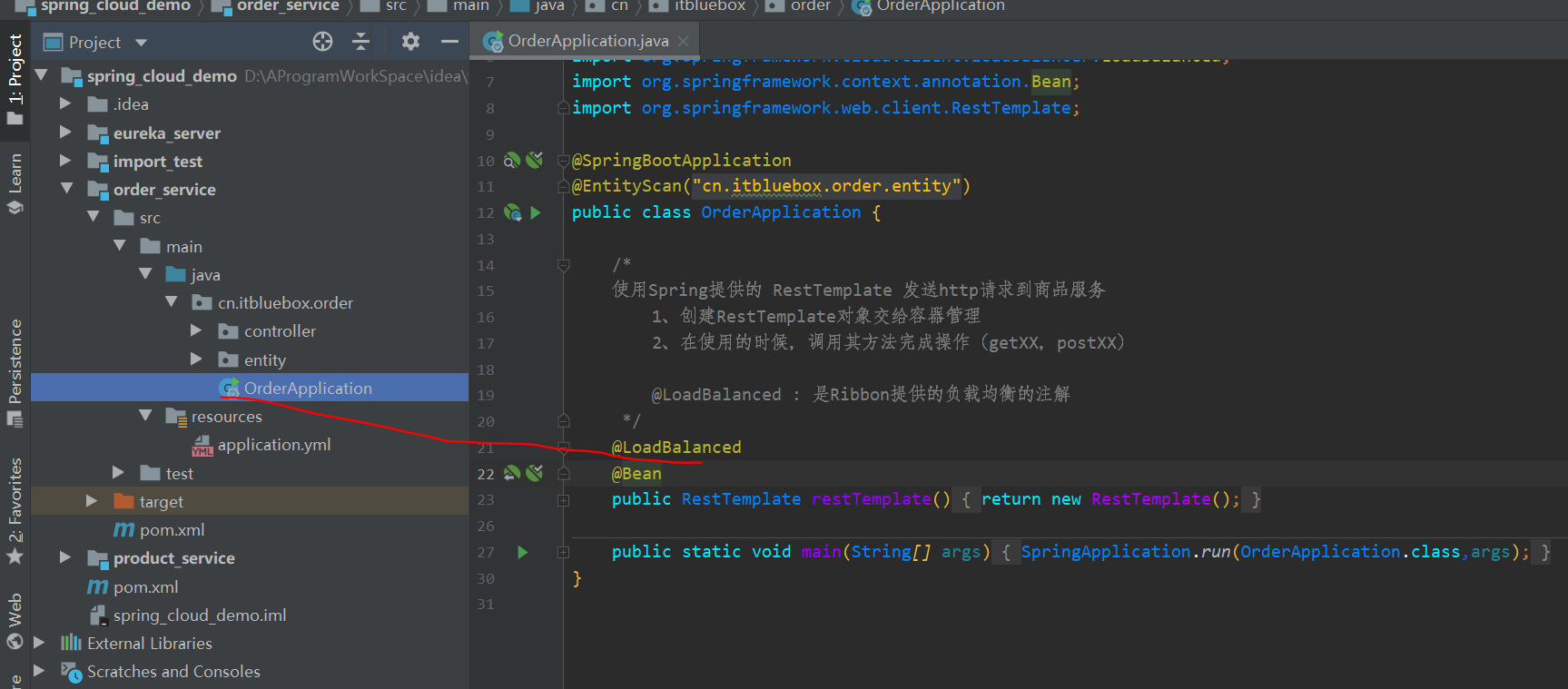Click the first bean gutter icon on line 22
1568x689 pixels.
(x=512, y=473)
